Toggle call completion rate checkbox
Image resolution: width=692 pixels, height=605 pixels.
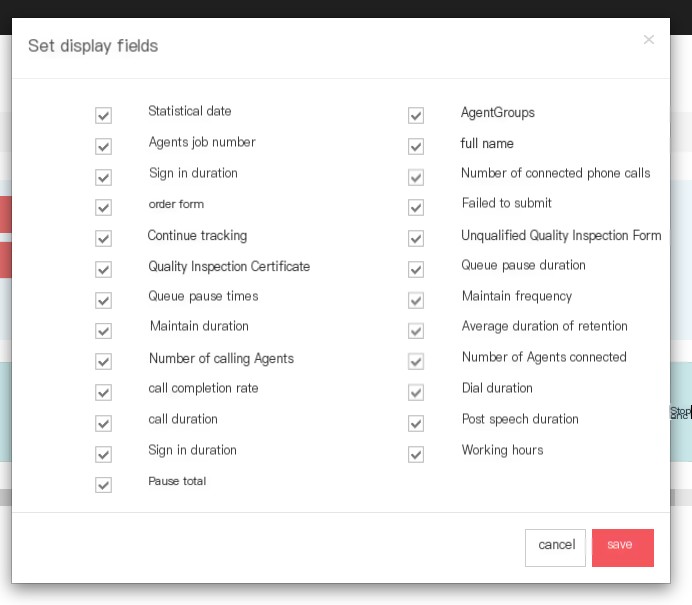point(103,392)
